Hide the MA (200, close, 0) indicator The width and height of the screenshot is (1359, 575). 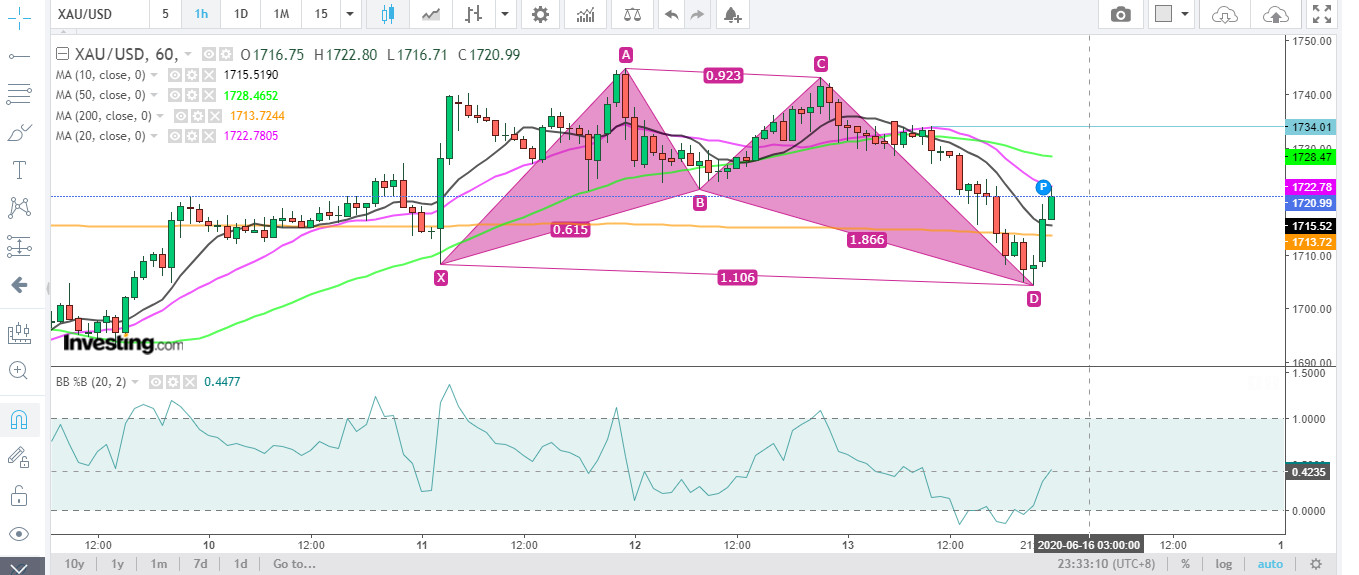tap(181, 116)
